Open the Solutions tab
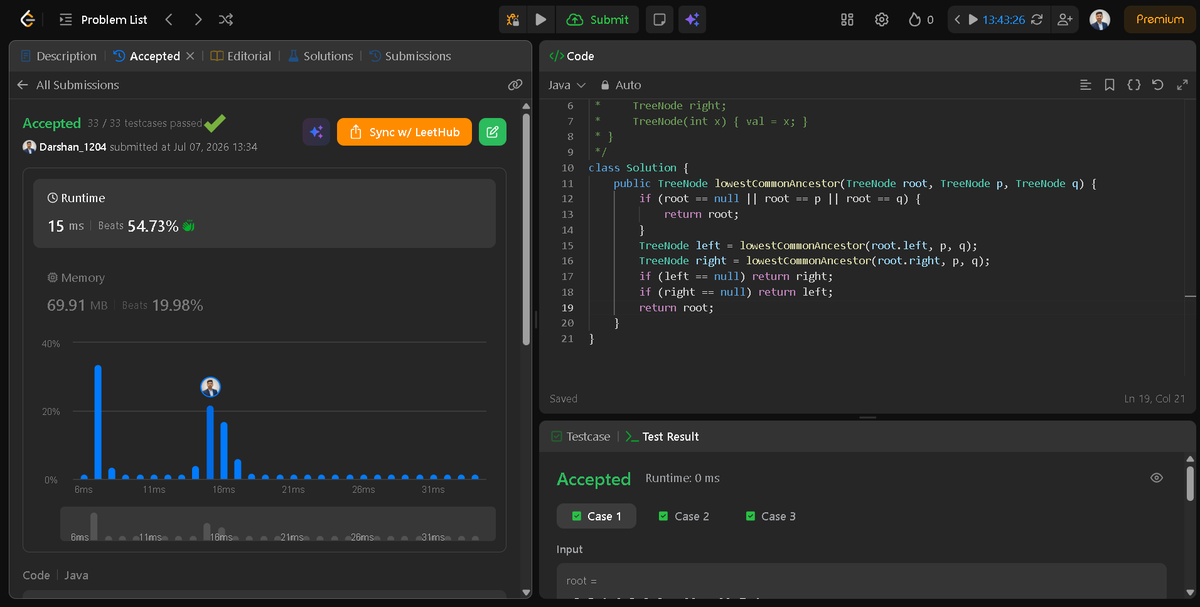 click(320, 56)
